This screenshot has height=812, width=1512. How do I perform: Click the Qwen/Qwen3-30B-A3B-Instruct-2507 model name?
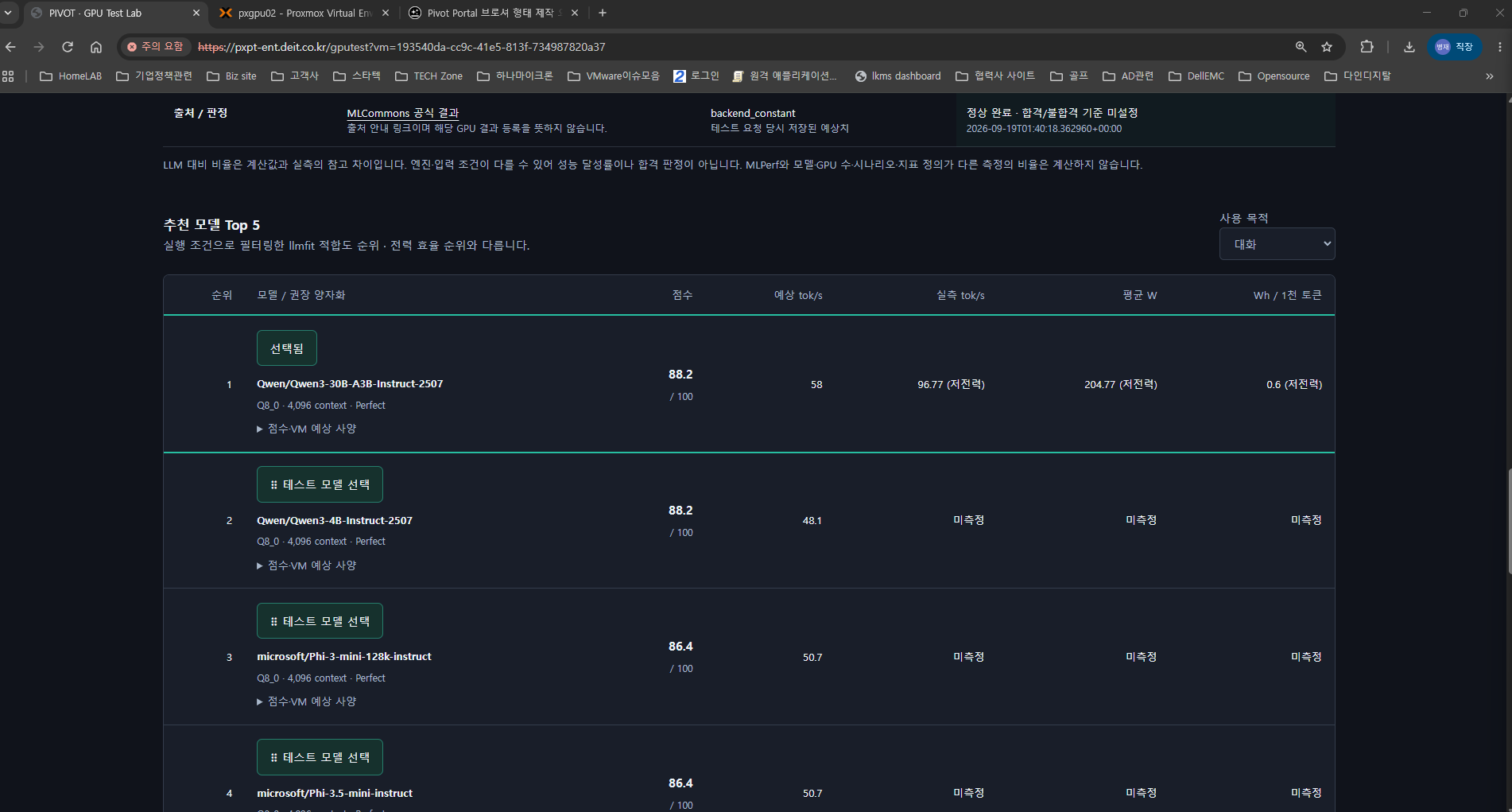(x=350, y=384)
